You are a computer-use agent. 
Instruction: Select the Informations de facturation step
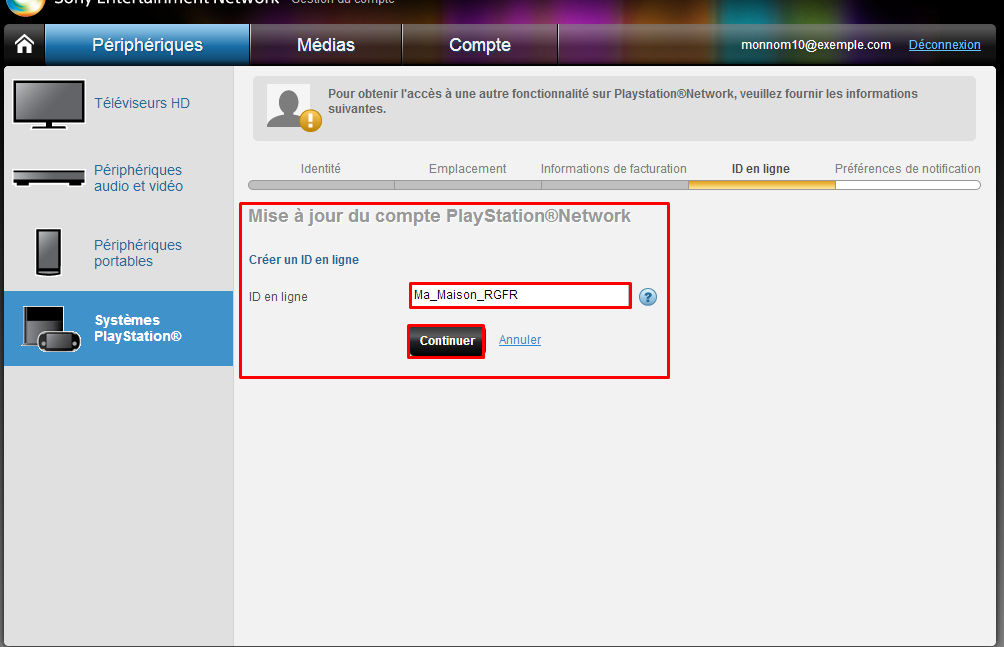click(613, 168)
